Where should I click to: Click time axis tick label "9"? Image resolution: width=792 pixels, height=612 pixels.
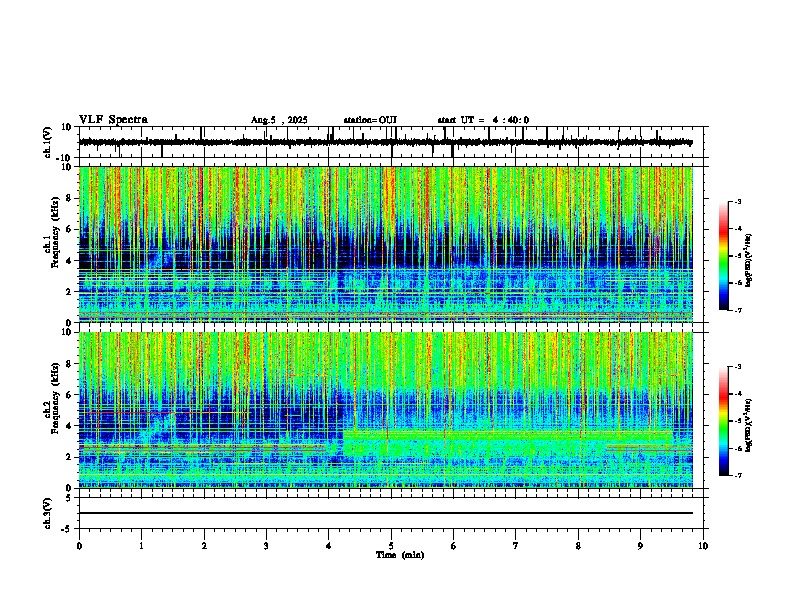point(640,546)
